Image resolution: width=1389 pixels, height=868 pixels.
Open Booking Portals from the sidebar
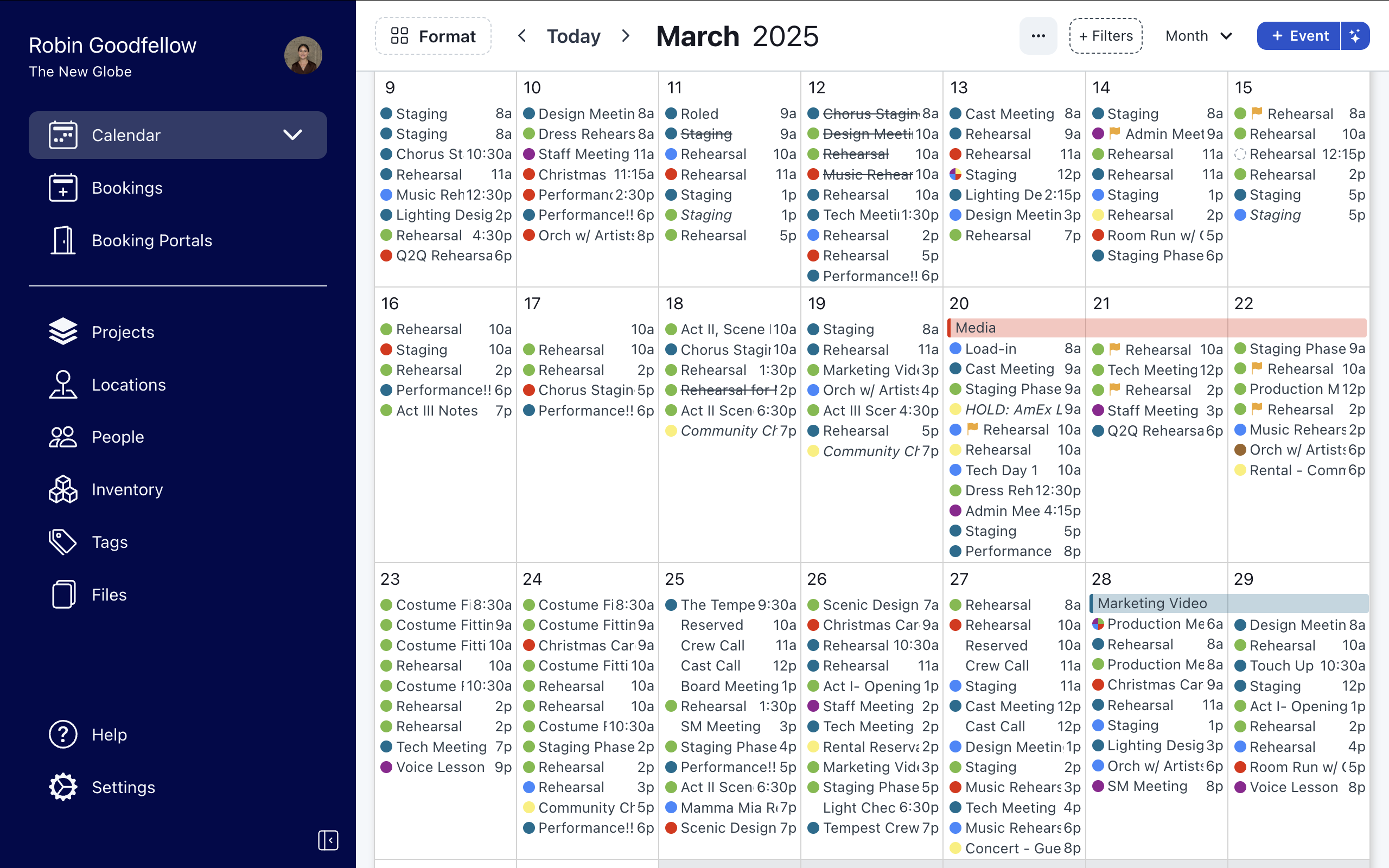pos(152,240)
